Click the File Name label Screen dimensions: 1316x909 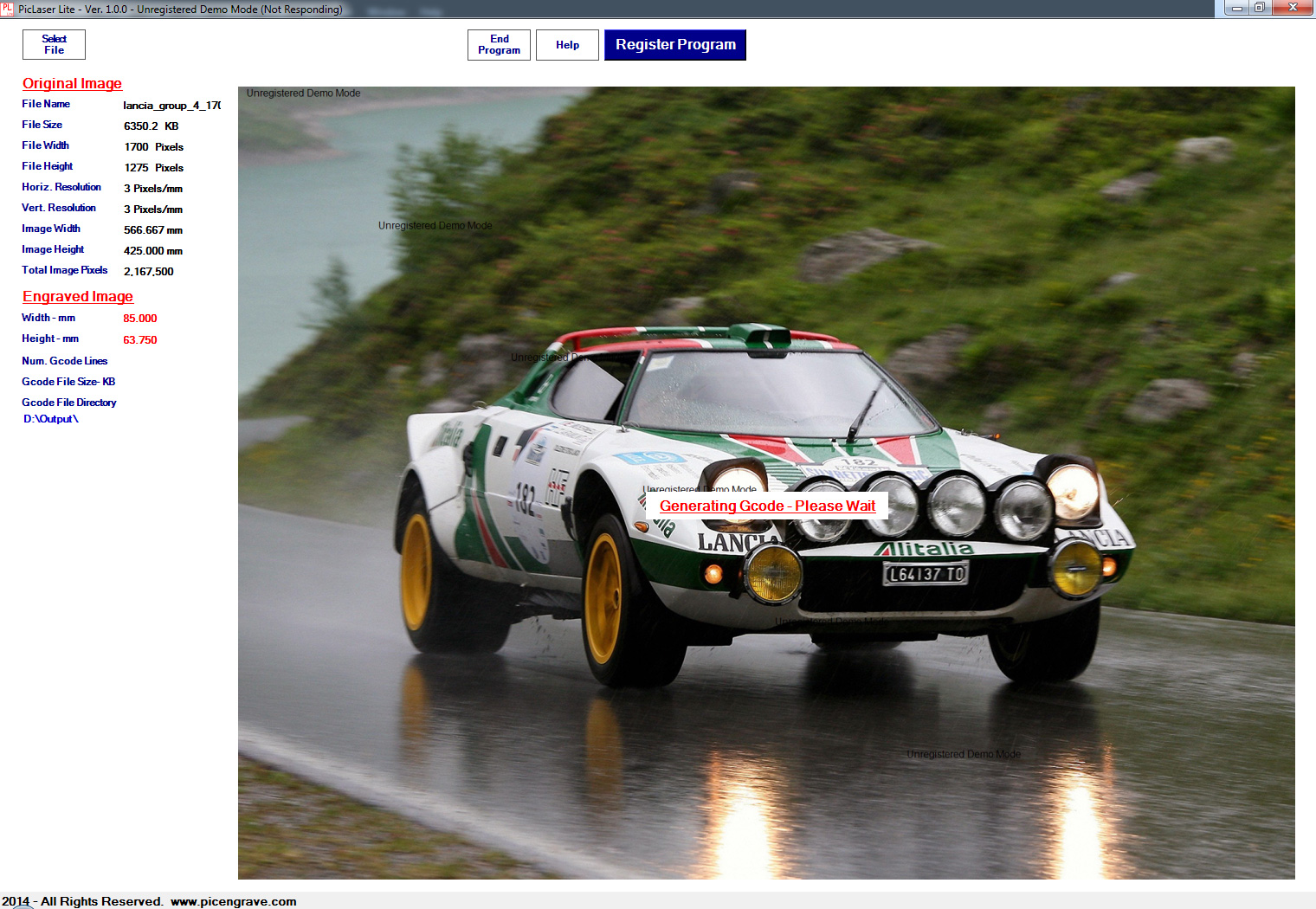coord(46,104)
